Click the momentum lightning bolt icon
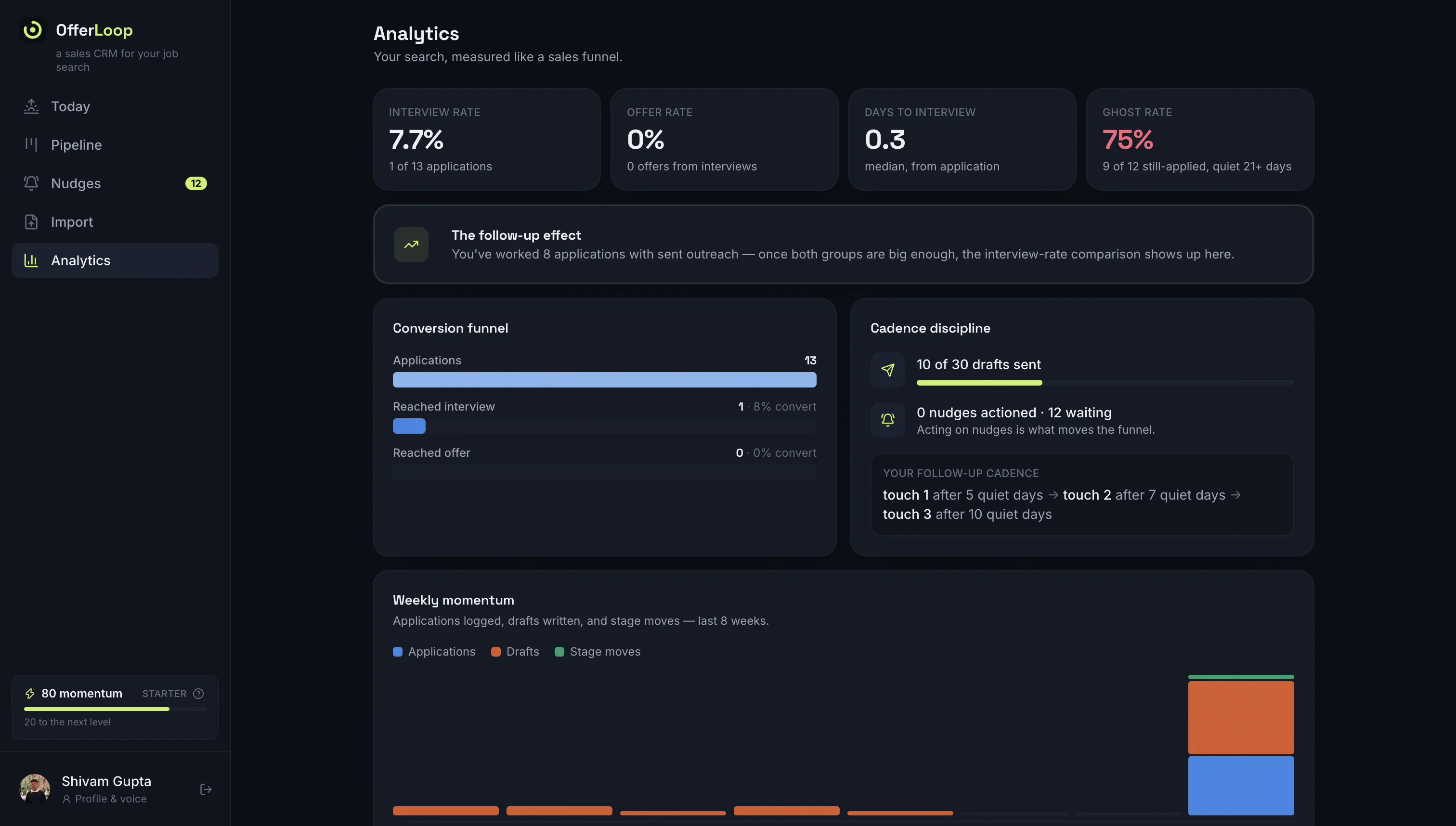 (30, 693)
